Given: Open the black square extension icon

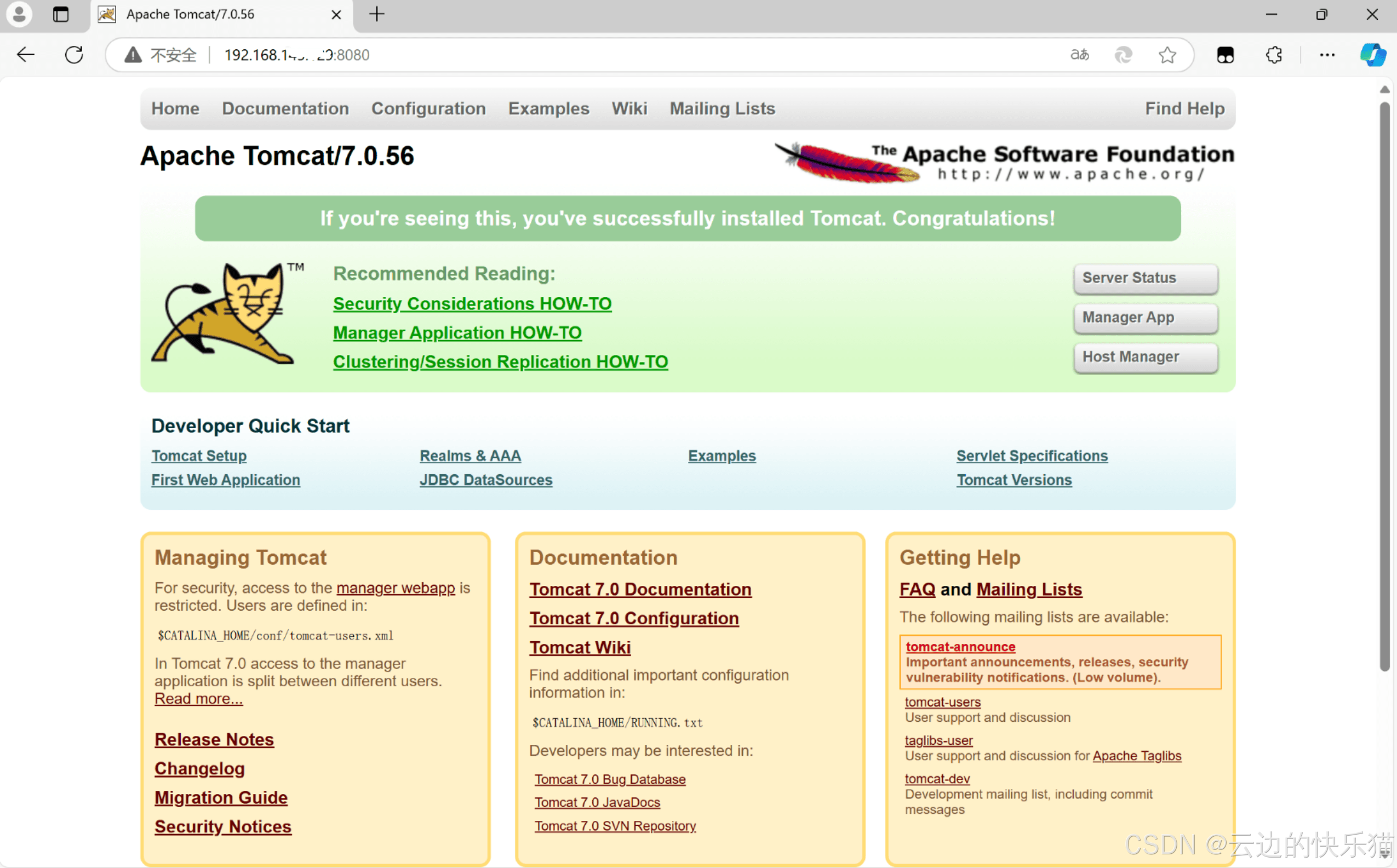Looking at the screenshot, I should pyautogui.click(x=1226, y=55).
